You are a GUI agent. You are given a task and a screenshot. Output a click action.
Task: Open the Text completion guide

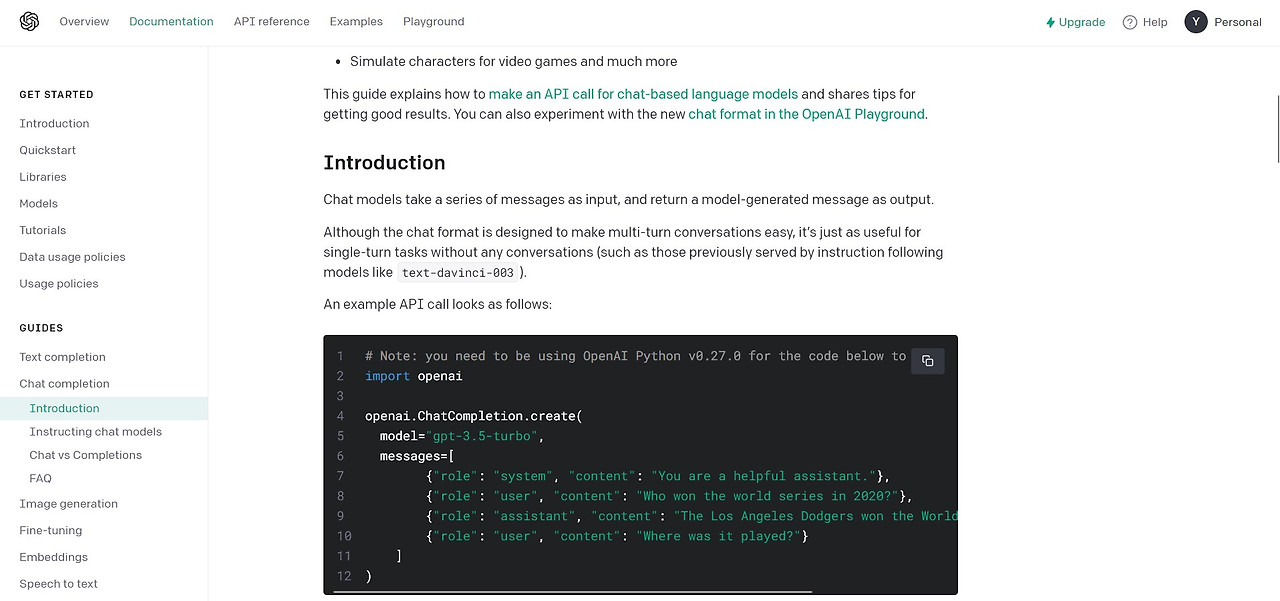click(x=62, y=357)
